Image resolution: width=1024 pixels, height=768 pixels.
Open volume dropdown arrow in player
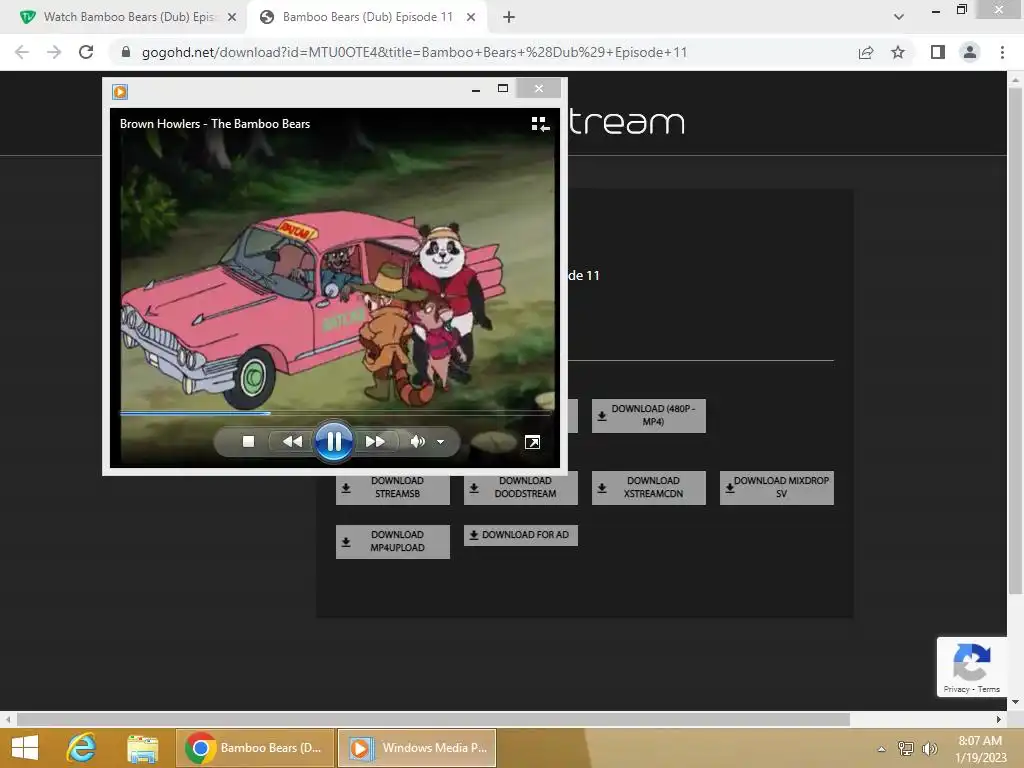click(441, 442)
